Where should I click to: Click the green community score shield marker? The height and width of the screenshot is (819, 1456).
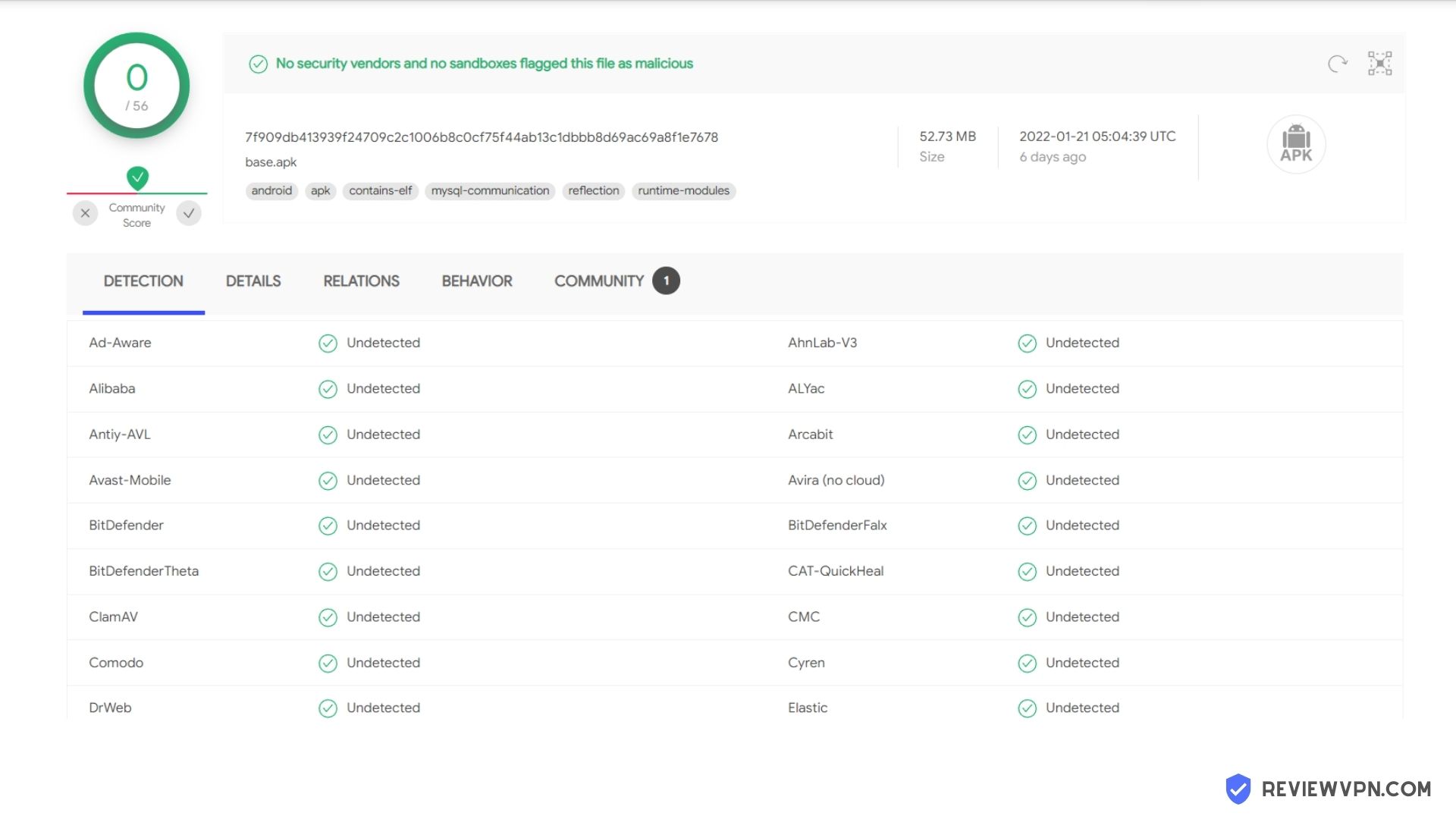pyautogui.click(x=137, y=178)
